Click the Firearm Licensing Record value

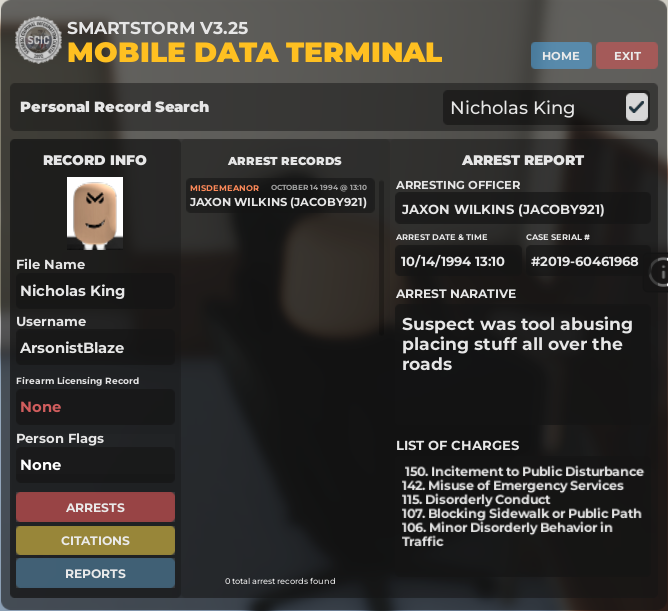click(x=95, y=407)
